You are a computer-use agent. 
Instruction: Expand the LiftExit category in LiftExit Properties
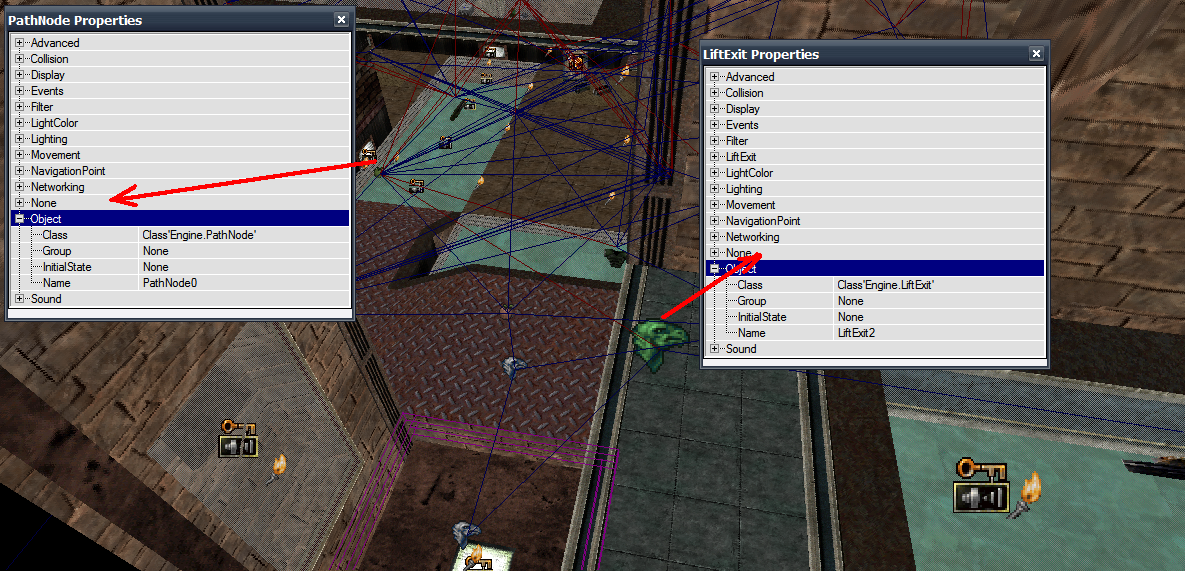[x=715, y=157]
